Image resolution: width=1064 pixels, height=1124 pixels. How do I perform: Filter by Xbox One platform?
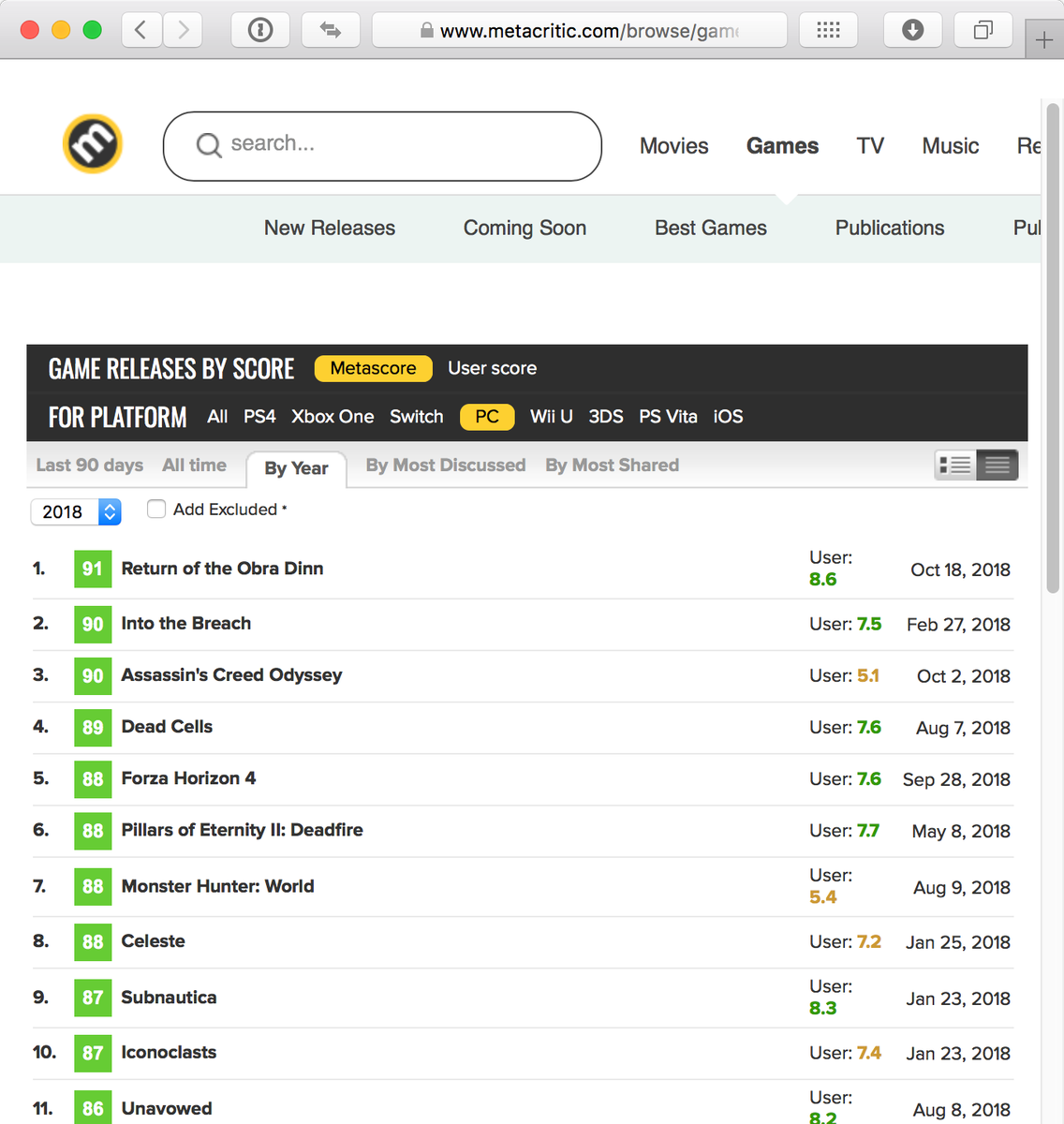tap(332, 417)
